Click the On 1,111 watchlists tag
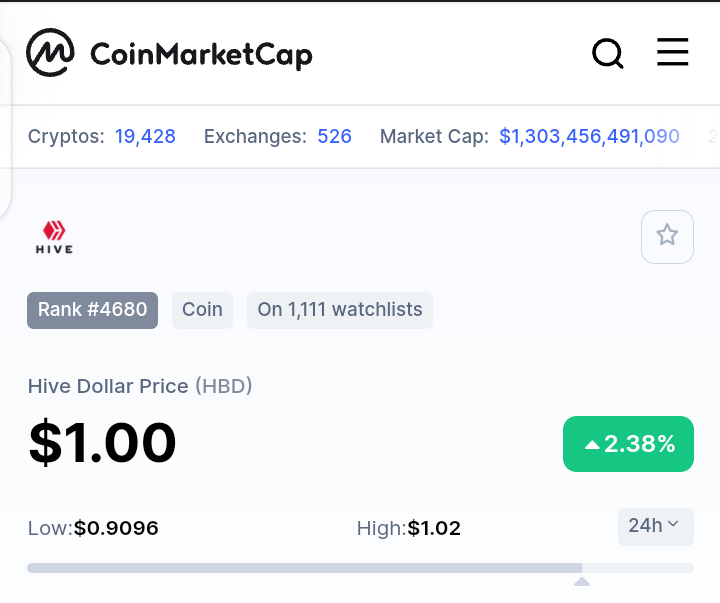The height and width of the screenshot is (603, 720). (x=340, y=310)
